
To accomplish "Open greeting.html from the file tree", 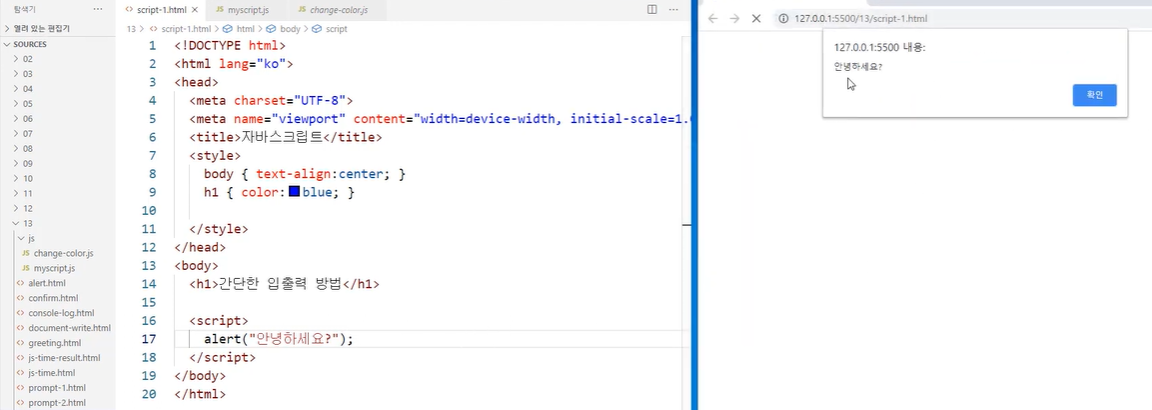I will pyautogui.click(x=57, y=342).
